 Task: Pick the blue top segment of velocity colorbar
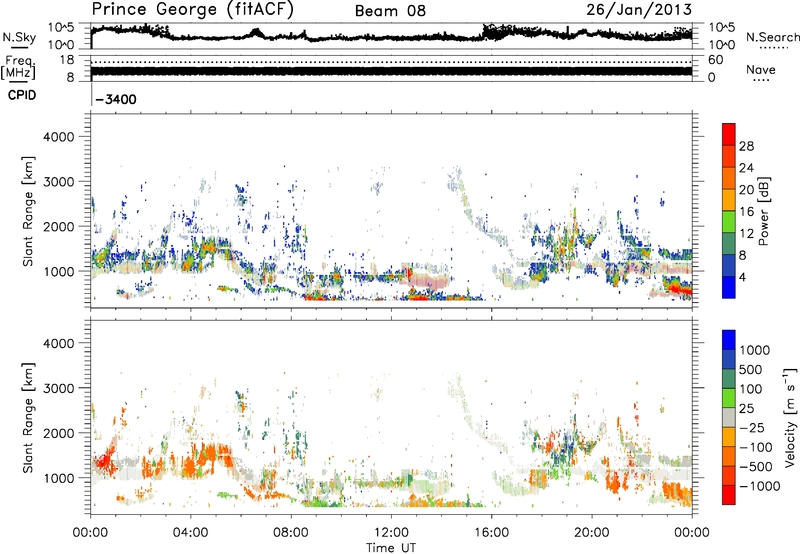(729, 340)
